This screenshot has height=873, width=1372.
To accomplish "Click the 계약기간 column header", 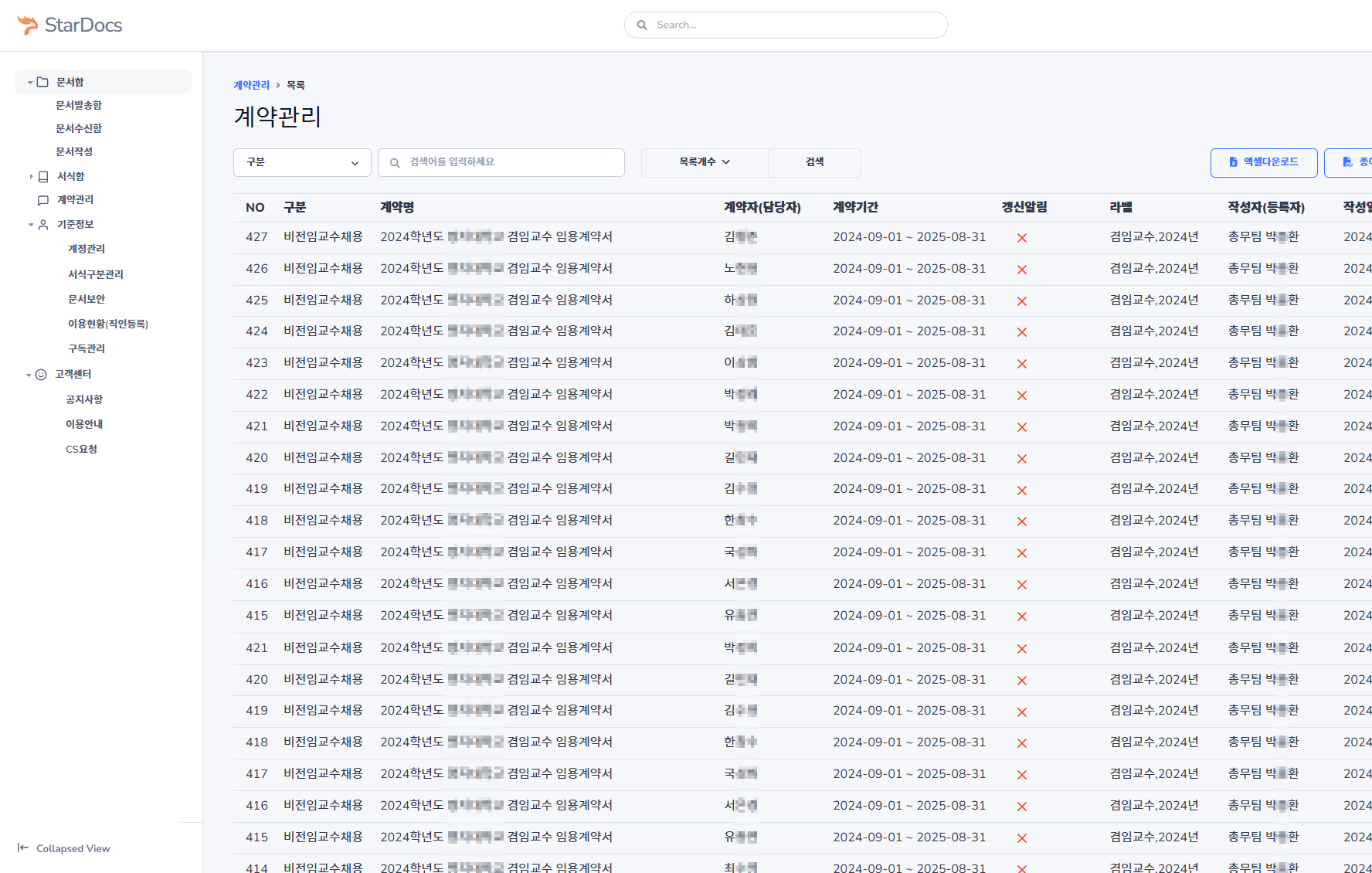I will [855, 207].
